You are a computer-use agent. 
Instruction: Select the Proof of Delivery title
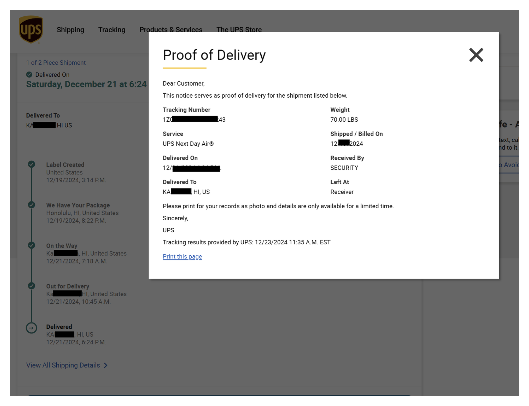pyautogui.click(x=214, y=55)
